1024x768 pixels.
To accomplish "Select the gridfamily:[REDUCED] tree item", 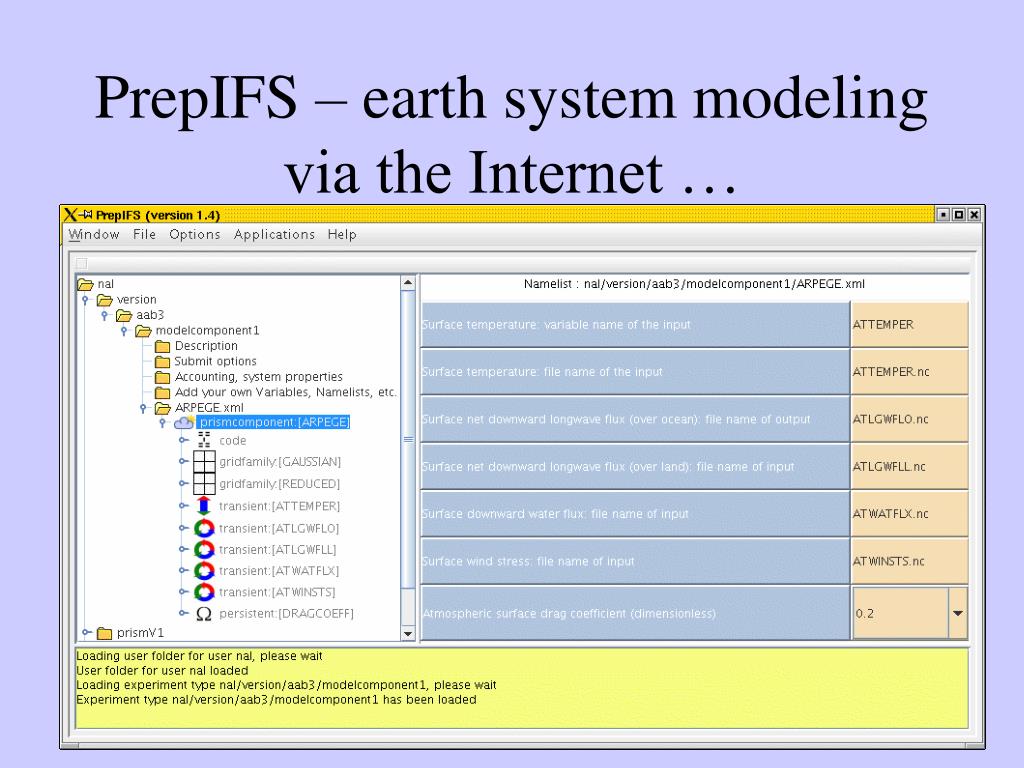I will tap(280, 484).
